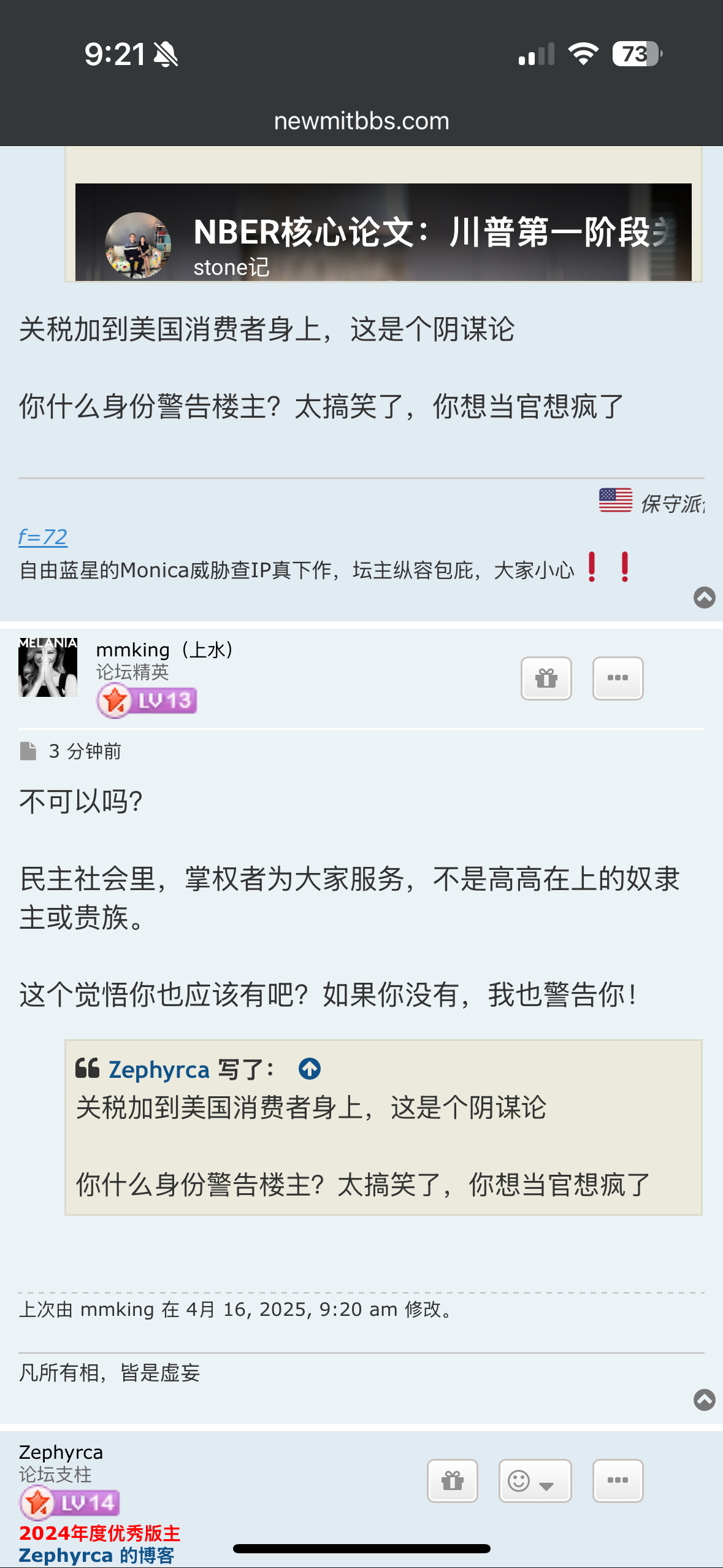Tap the American flag icon in signature
The height and width of the screenshot is (1568, 723).
coord(616,500)
